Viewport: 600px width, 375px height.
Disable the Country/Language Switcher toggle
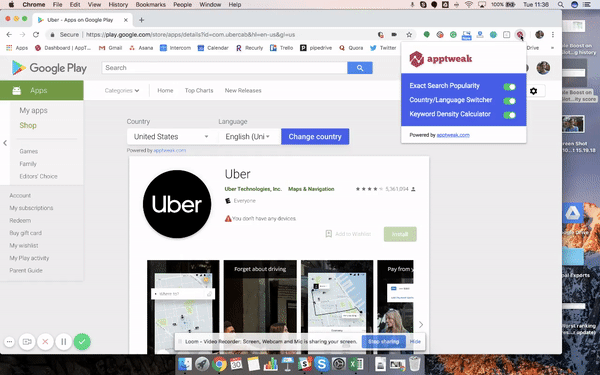[x=509, y=101]
